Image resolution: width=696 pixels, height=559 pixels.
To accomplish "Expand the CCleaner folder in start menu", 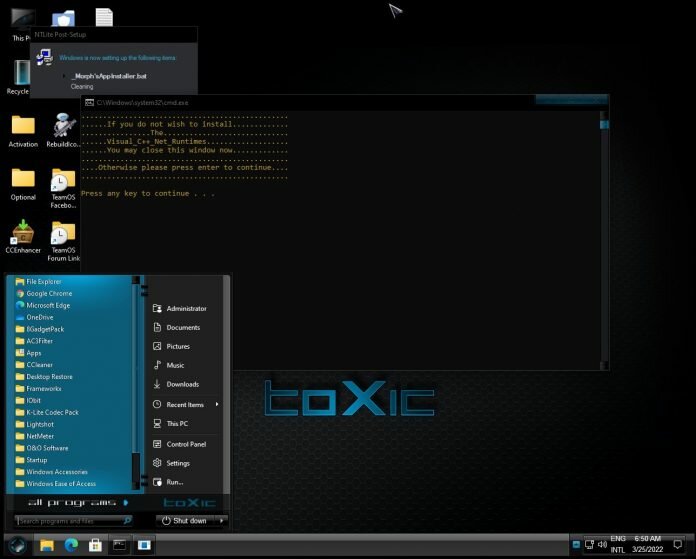I will point(34,365).
